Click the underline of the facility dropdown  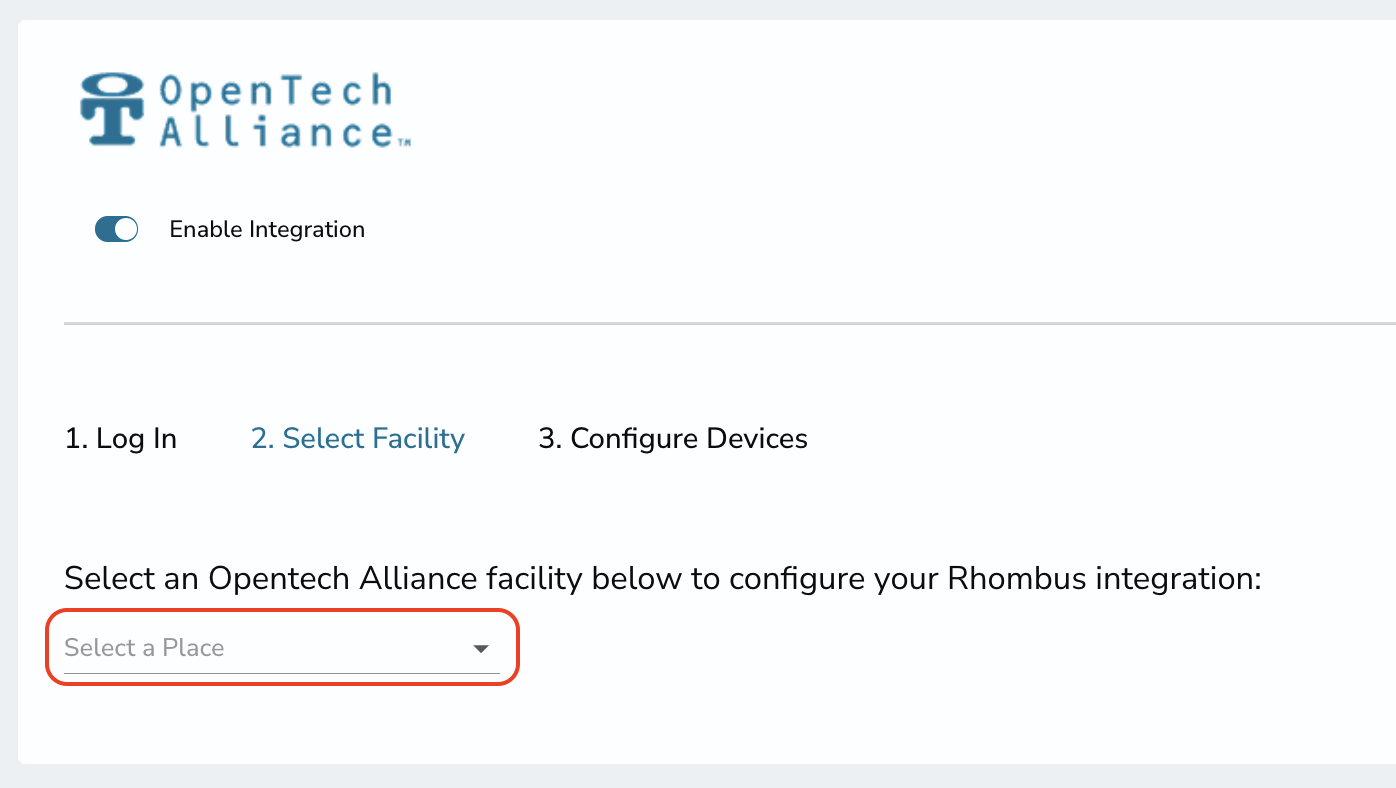coord(282,673)
